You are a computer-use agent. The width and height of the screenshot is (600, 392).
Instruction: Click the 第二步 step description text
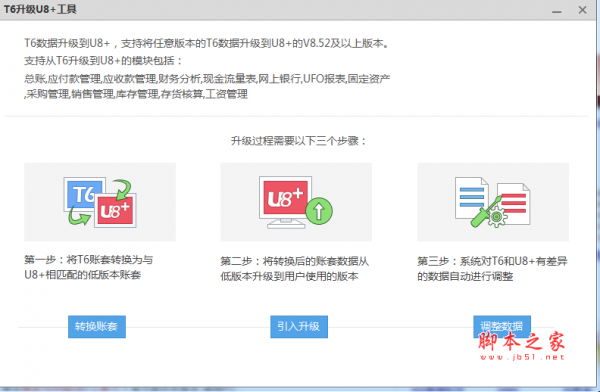click(294, 269)
